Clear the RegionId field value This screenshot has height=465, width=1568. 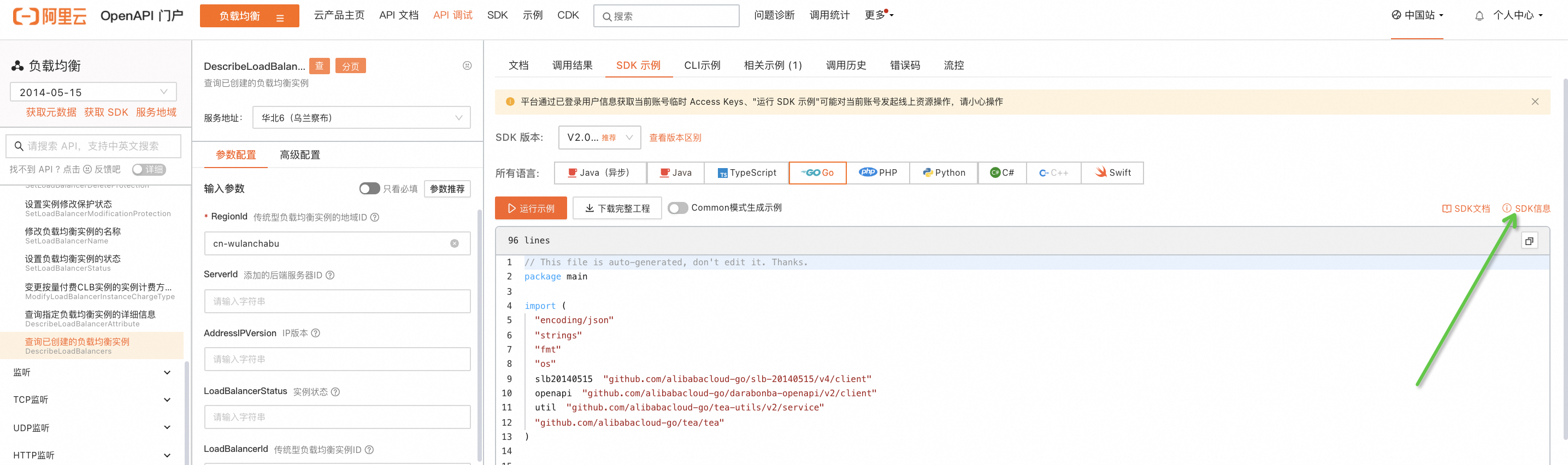[x=454, y=244]
